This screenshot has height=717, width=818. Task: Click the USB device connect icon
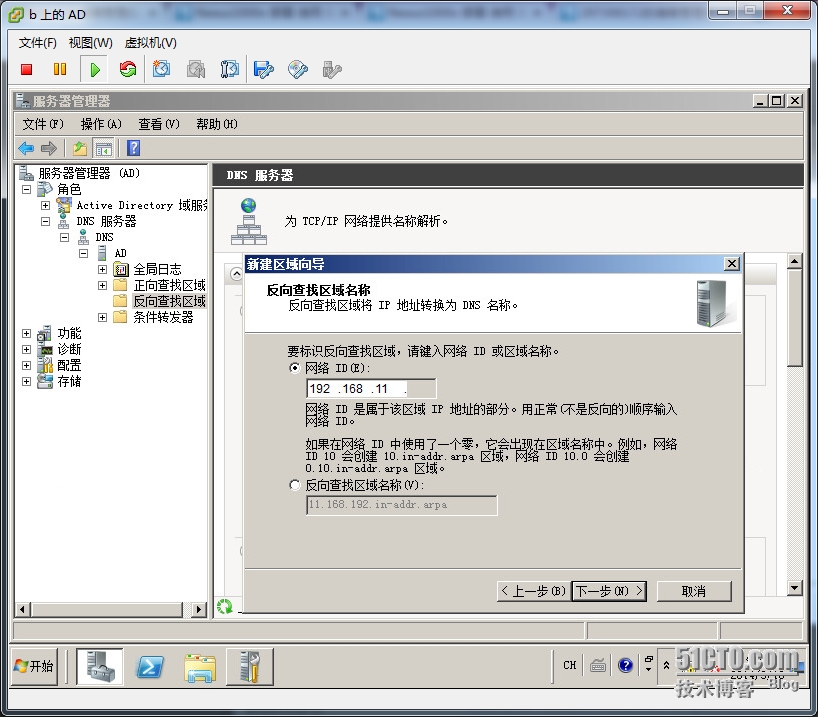(x=332, y=69)
